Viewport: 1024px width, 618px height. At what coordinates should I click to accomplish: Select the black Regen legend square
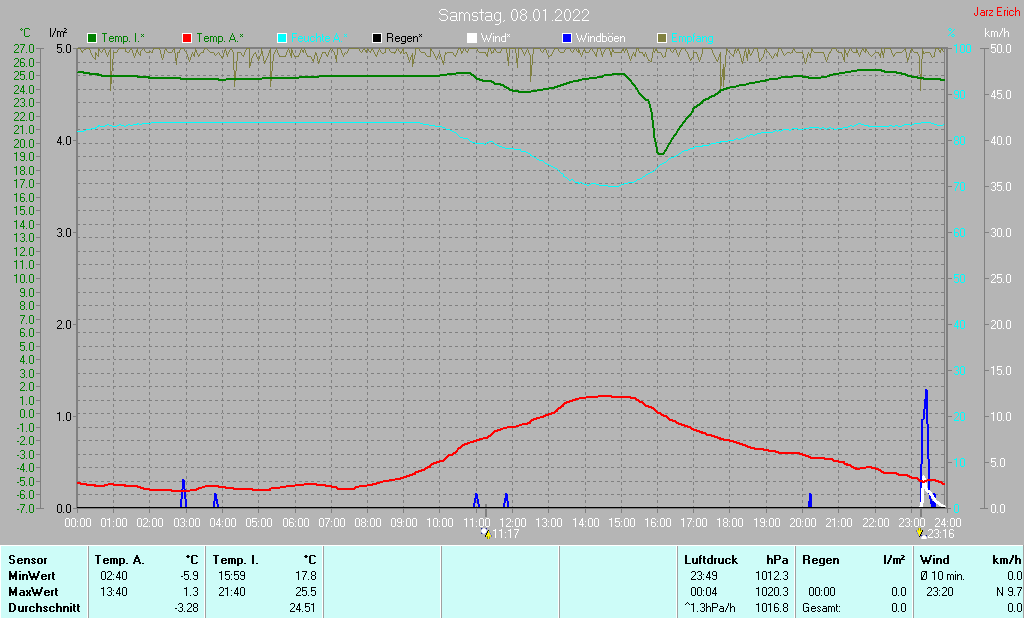click(377, 38)
